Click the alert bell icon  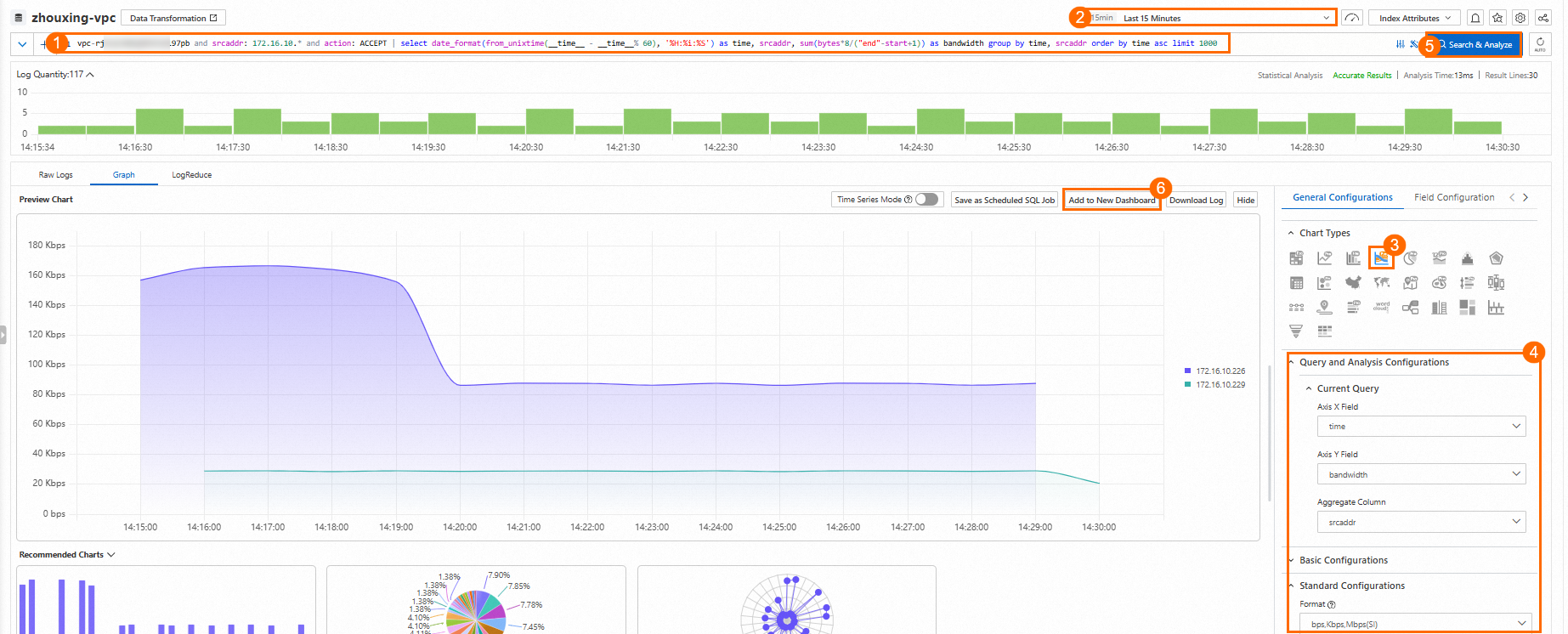click(1475, 18)
